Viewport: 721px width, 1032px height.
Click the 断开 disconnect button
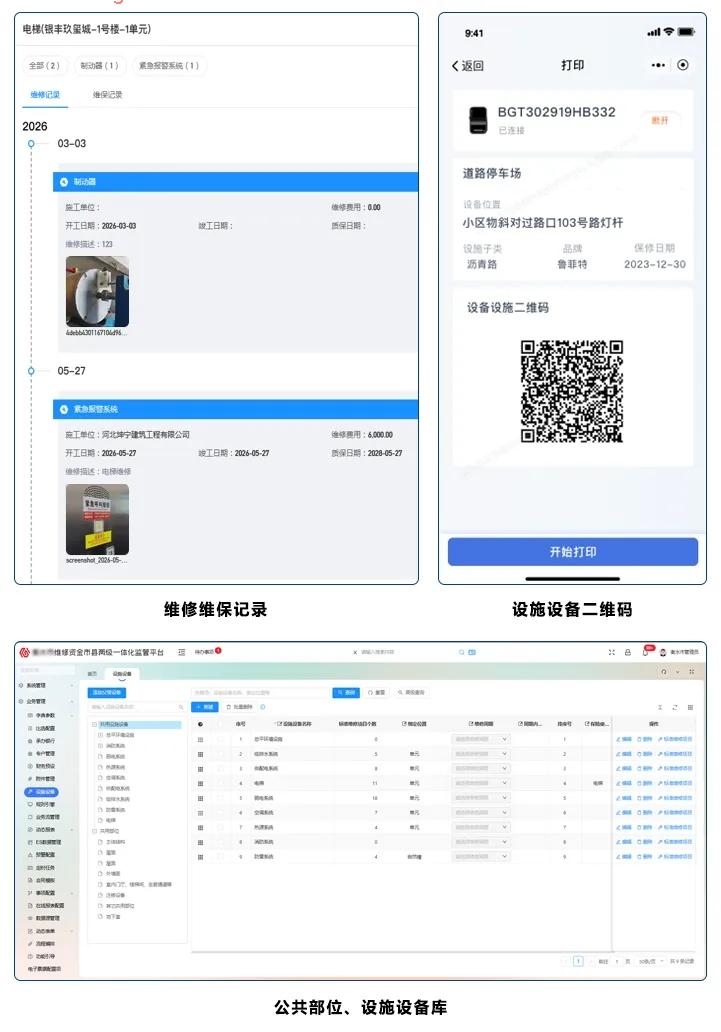click(x=660, y=120)
